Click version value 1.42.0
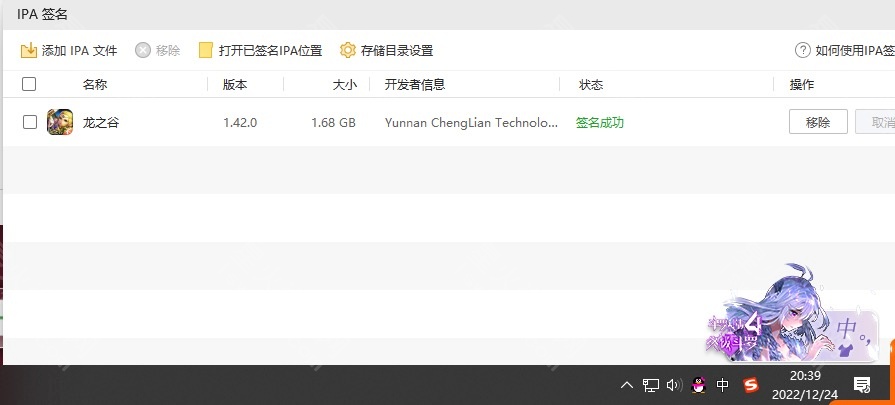Image resolution: width=895 pixels, height=405 pixels. click(x=240, y=123)
